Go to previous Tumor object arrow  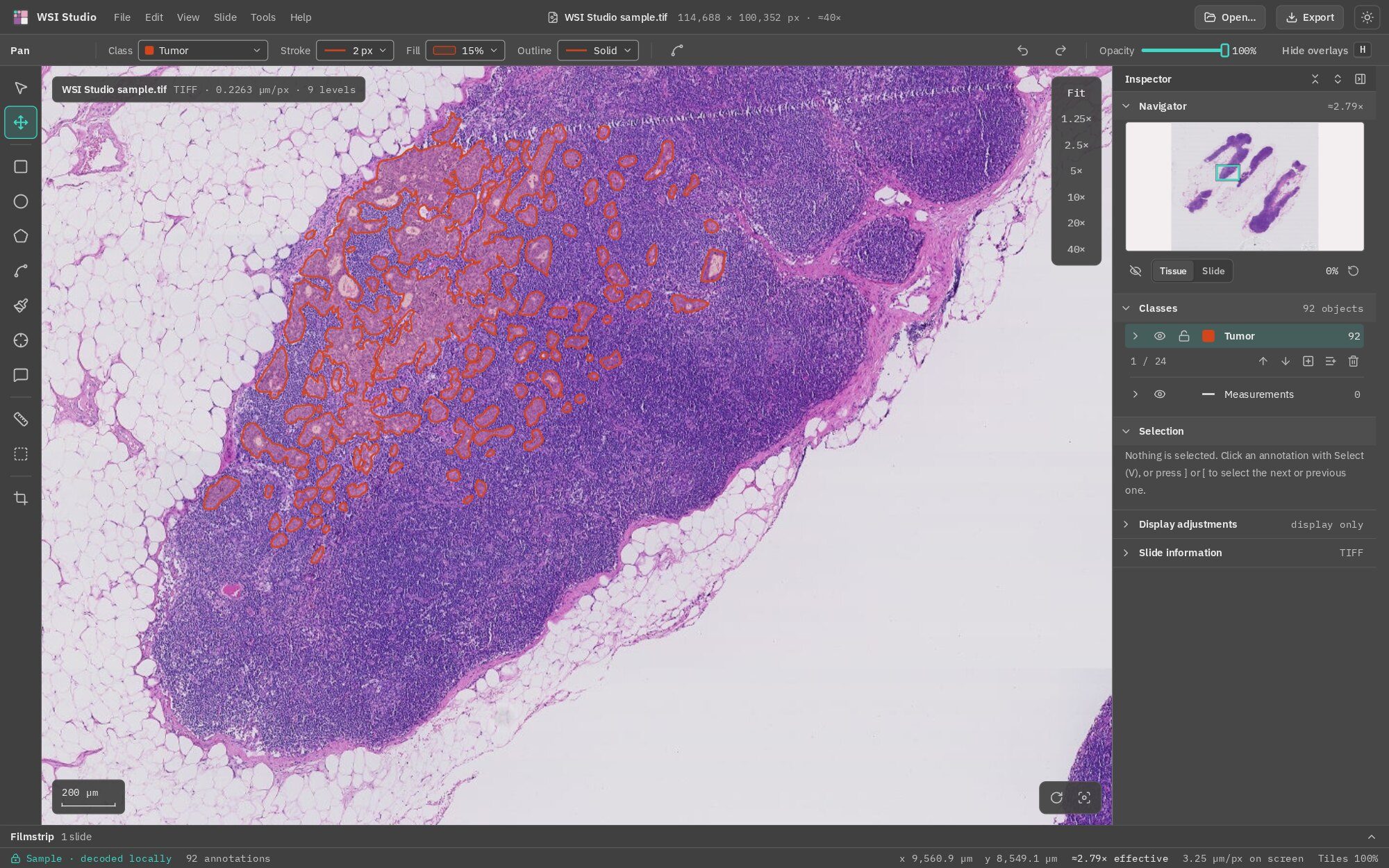pyautogui.click(x=1263, y=361)
